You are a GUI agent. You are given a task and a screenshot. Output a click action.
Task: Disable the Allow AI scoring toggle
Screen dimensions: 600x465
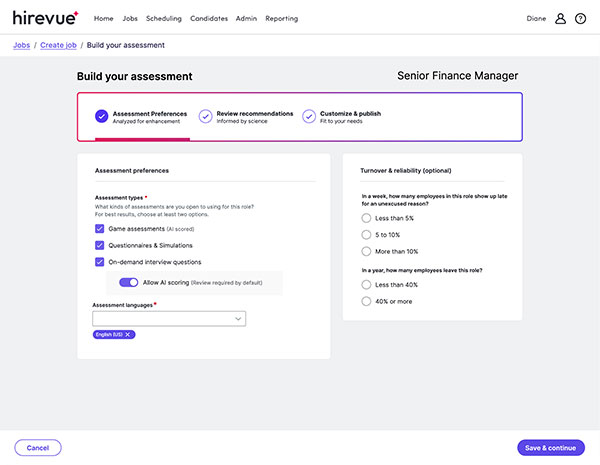[x=128, y=283]
